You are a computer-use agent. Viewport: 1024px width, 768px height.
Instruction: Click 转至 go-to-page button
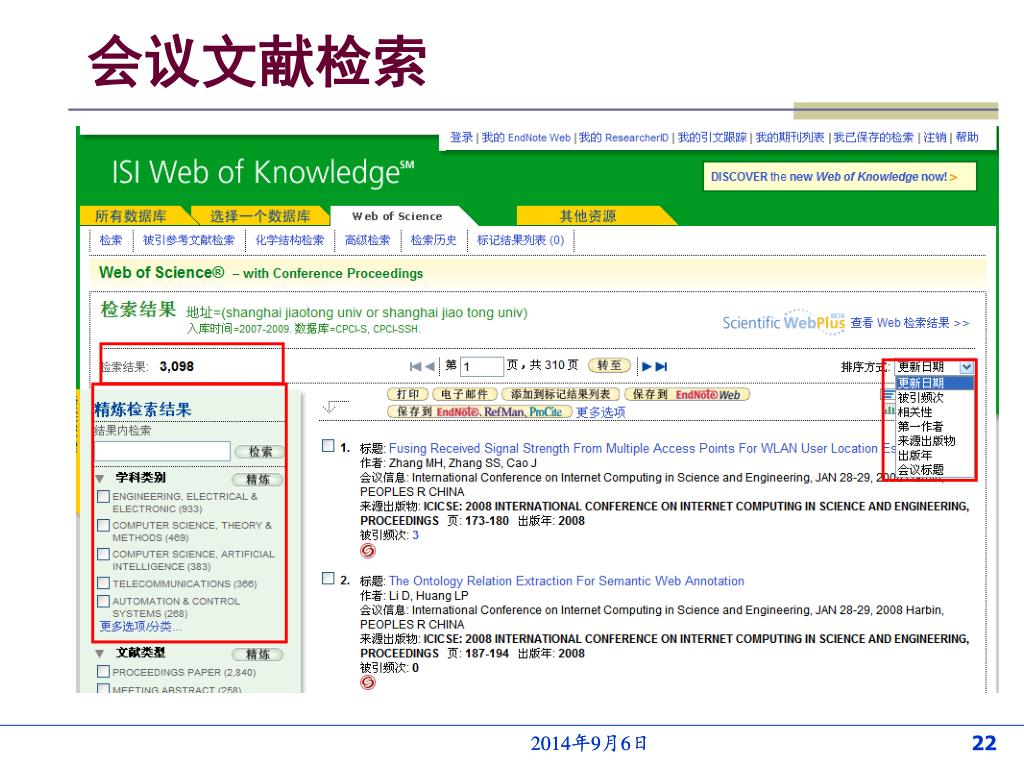(609, 365)
